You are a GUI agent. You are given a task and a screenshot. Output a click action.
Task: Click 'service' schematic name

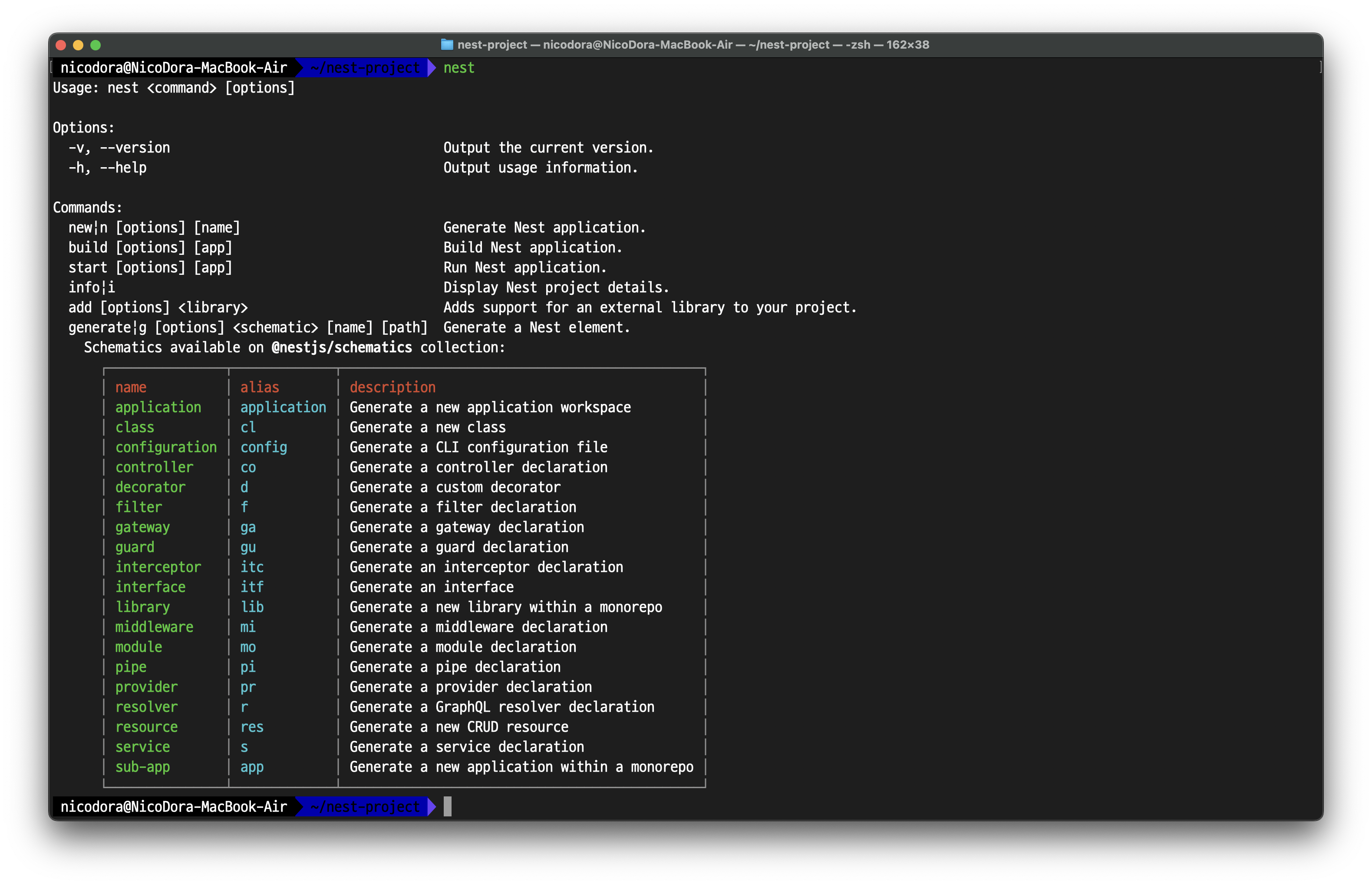point(142,747)
